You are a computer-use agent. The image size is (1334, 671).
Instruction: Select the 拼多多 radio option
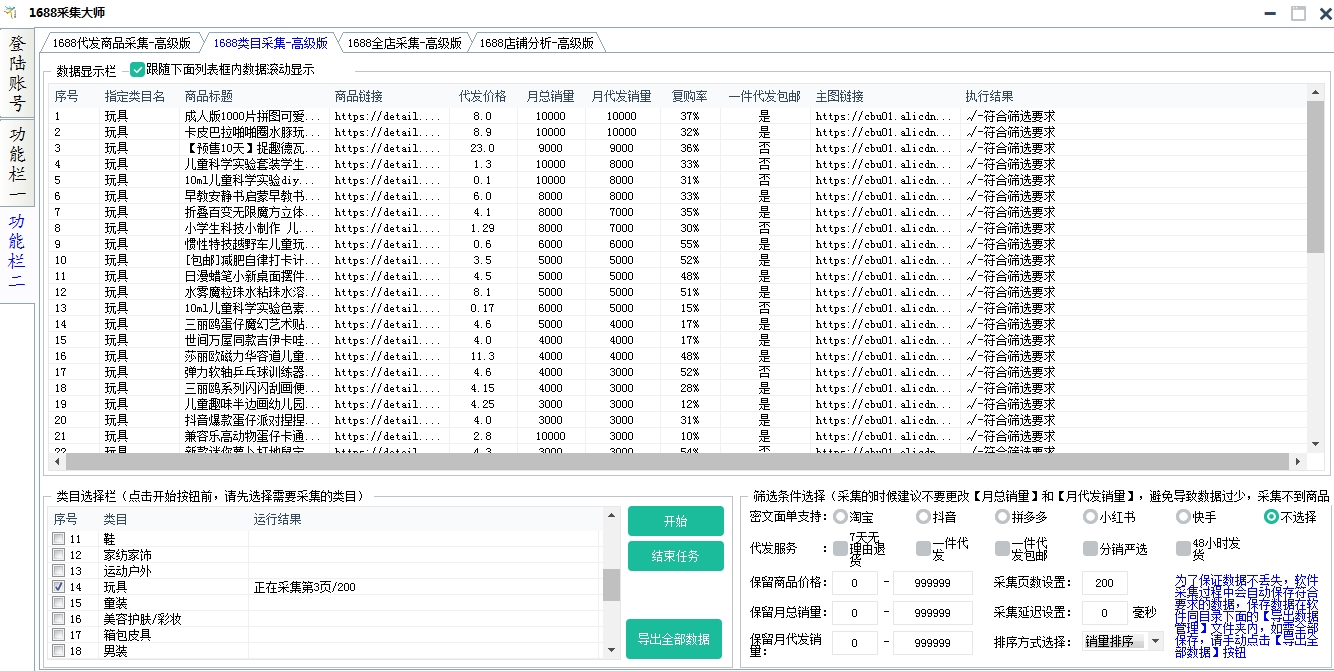pos(1003,517)
